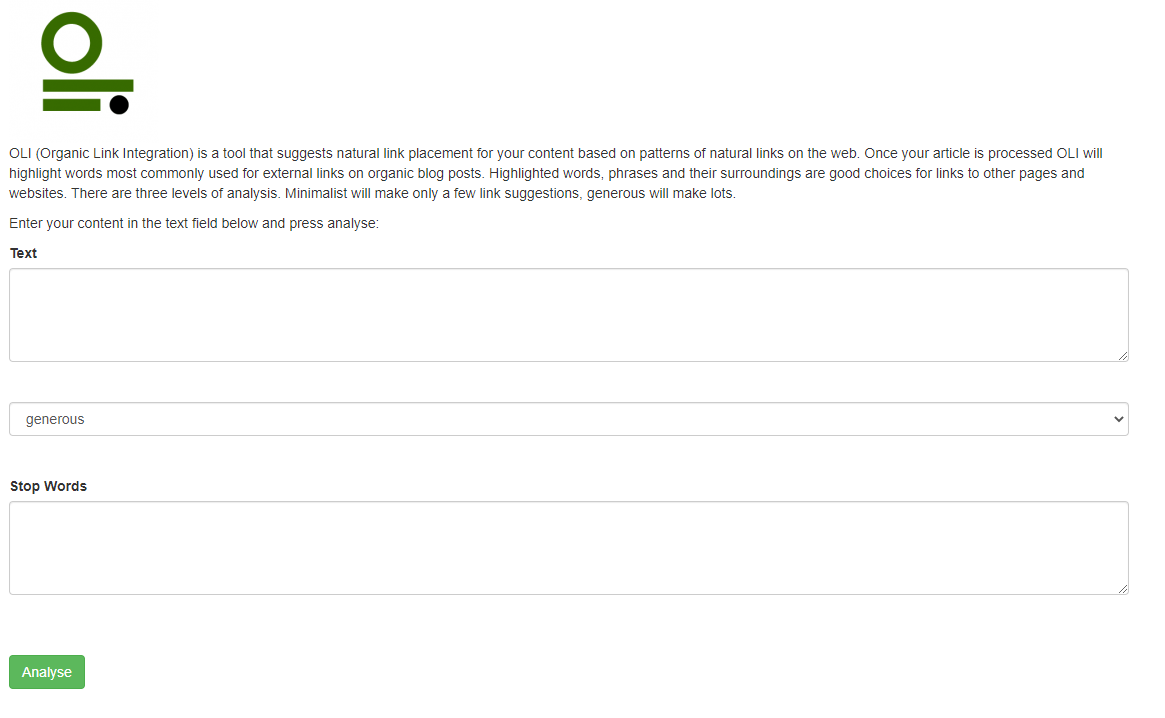The height and width of the screenshot is (718, 1165).
Task: Click the Analyse button
Action: (x=47, y=672)
